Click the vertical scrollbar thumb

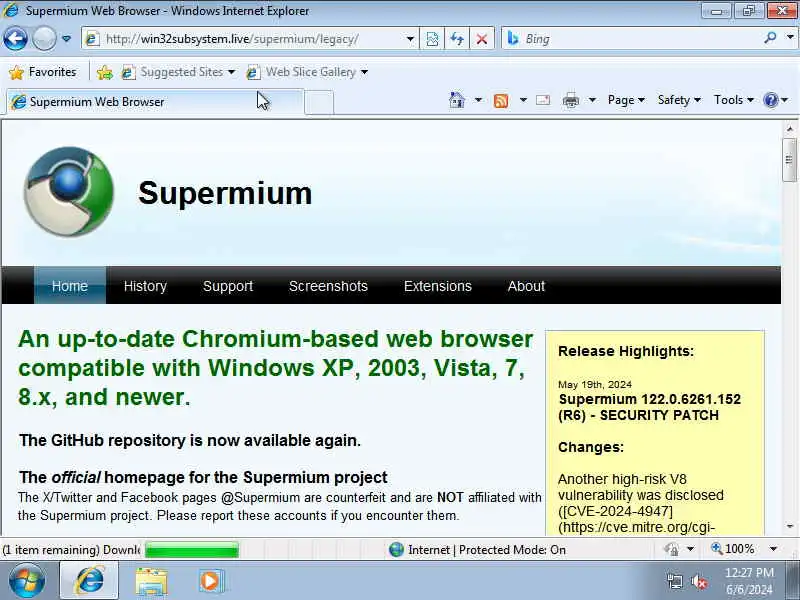pos(789,160)
